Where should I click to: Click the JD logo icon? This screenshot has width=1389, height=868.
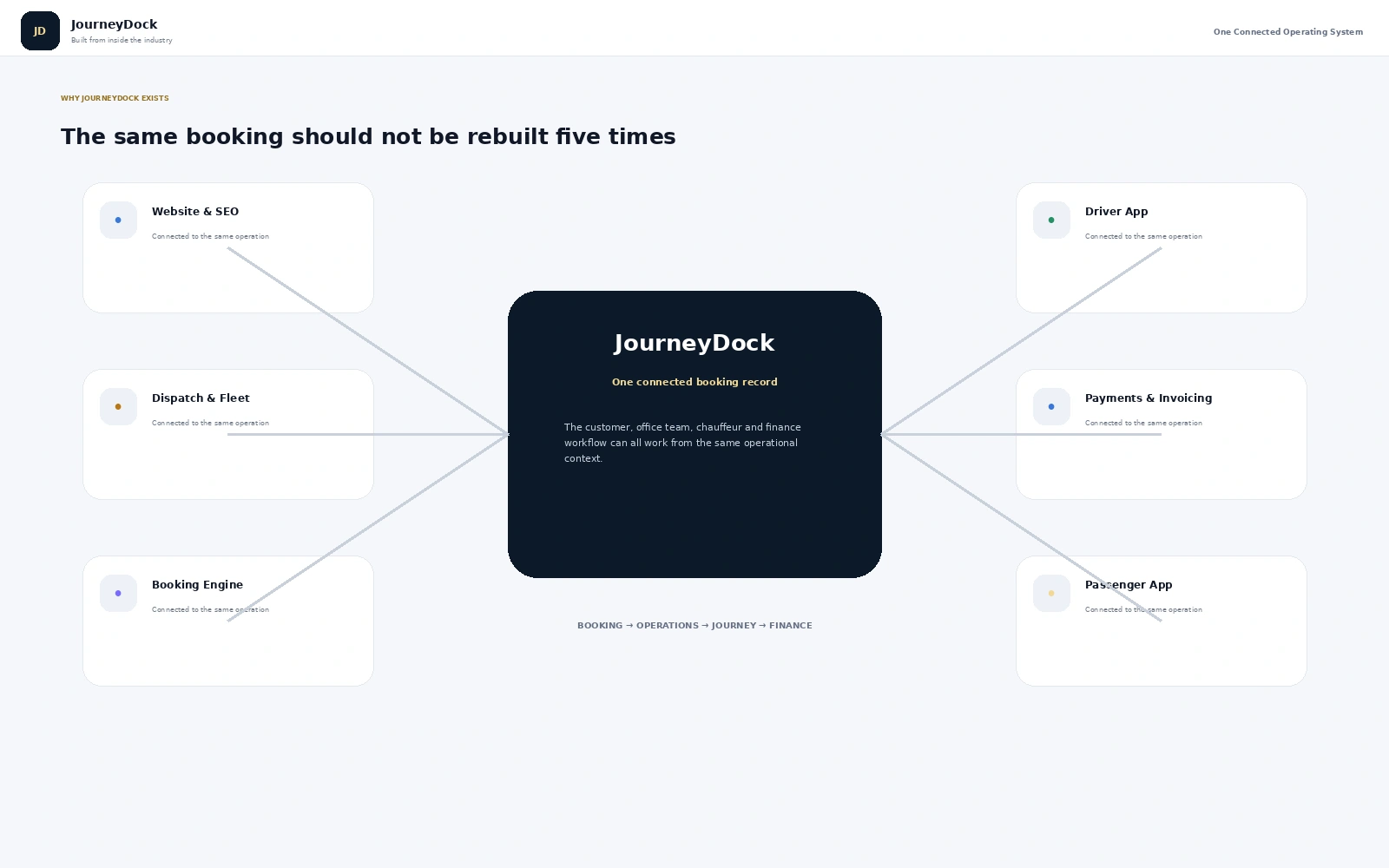(x=40, y=31)
